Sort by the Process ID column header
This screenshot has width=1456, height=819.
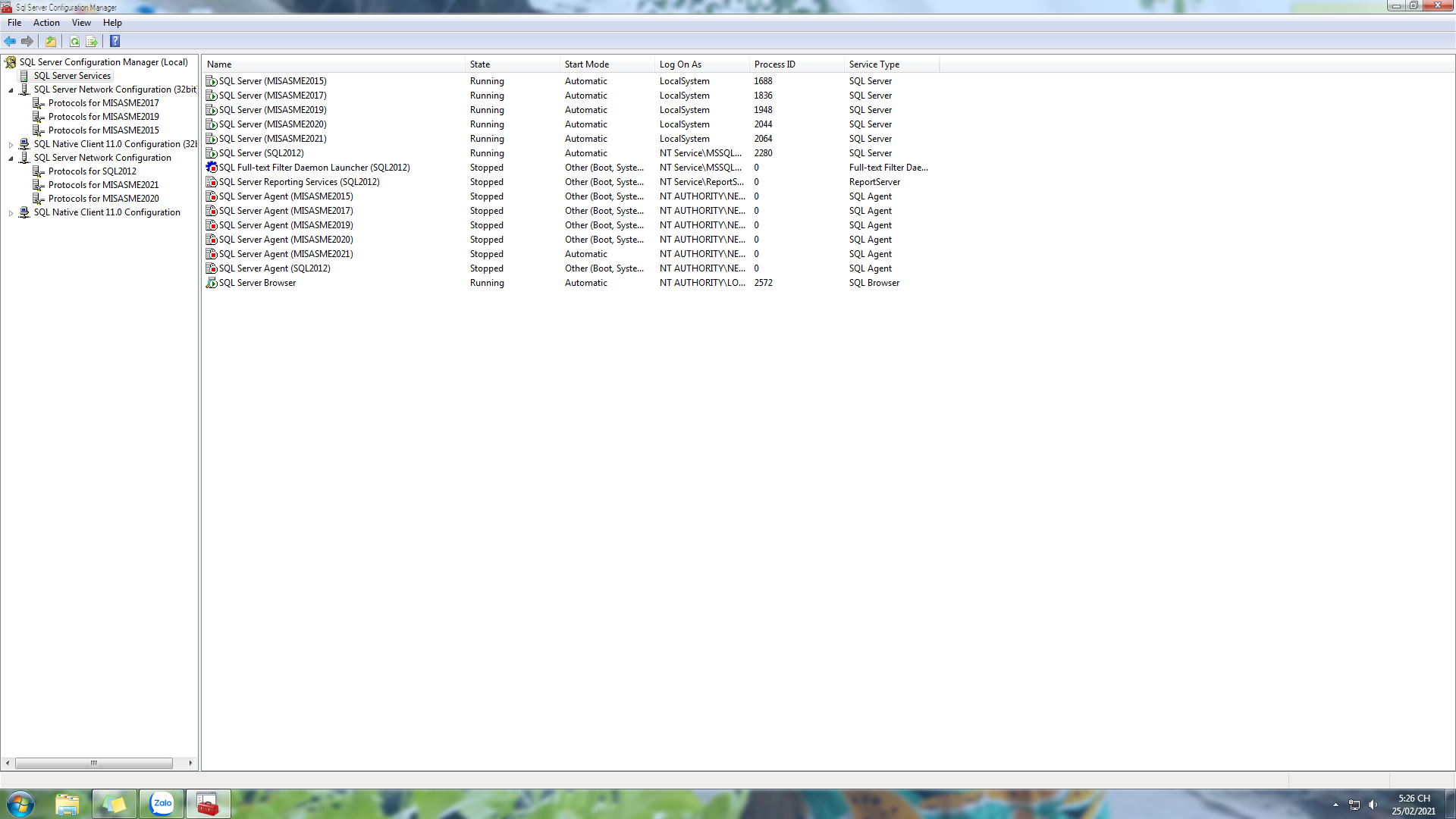(797, 64)
